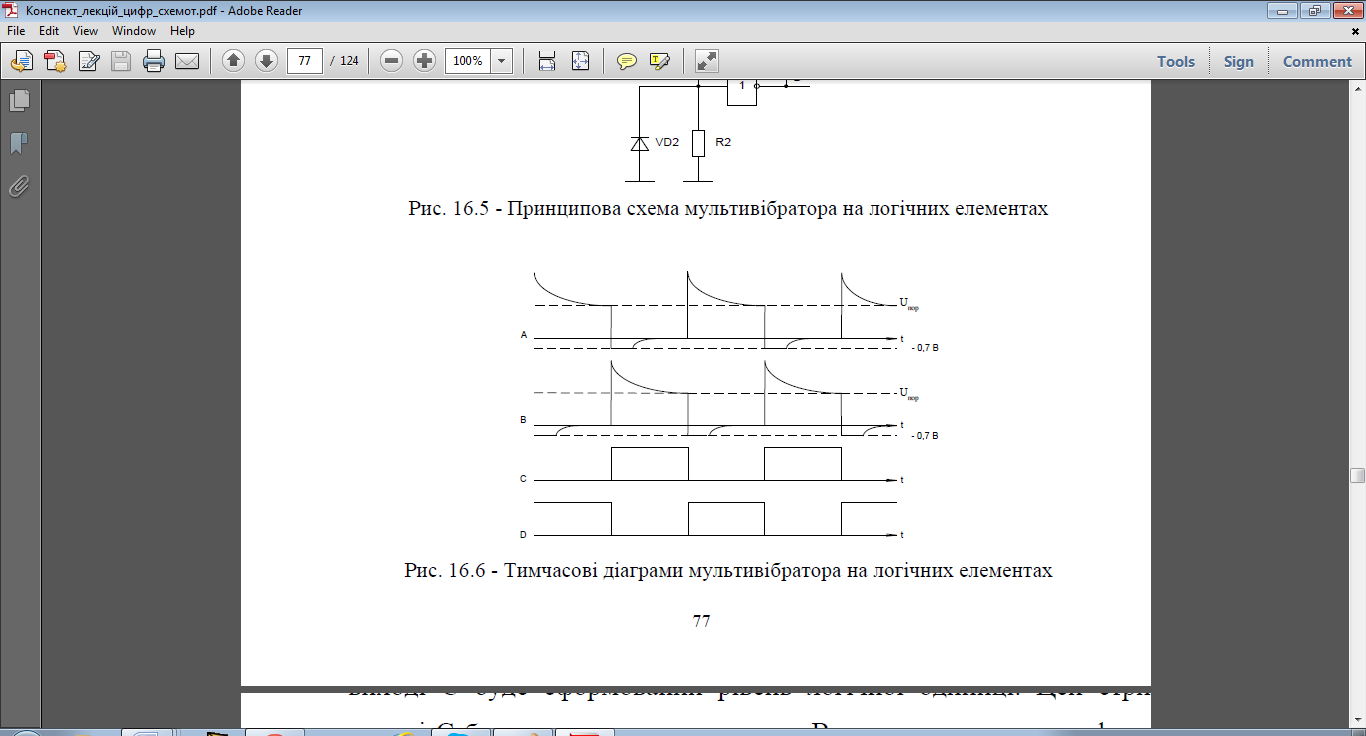Zoom in with the plus button
1366x736 pixels.
tap(425, 61)
